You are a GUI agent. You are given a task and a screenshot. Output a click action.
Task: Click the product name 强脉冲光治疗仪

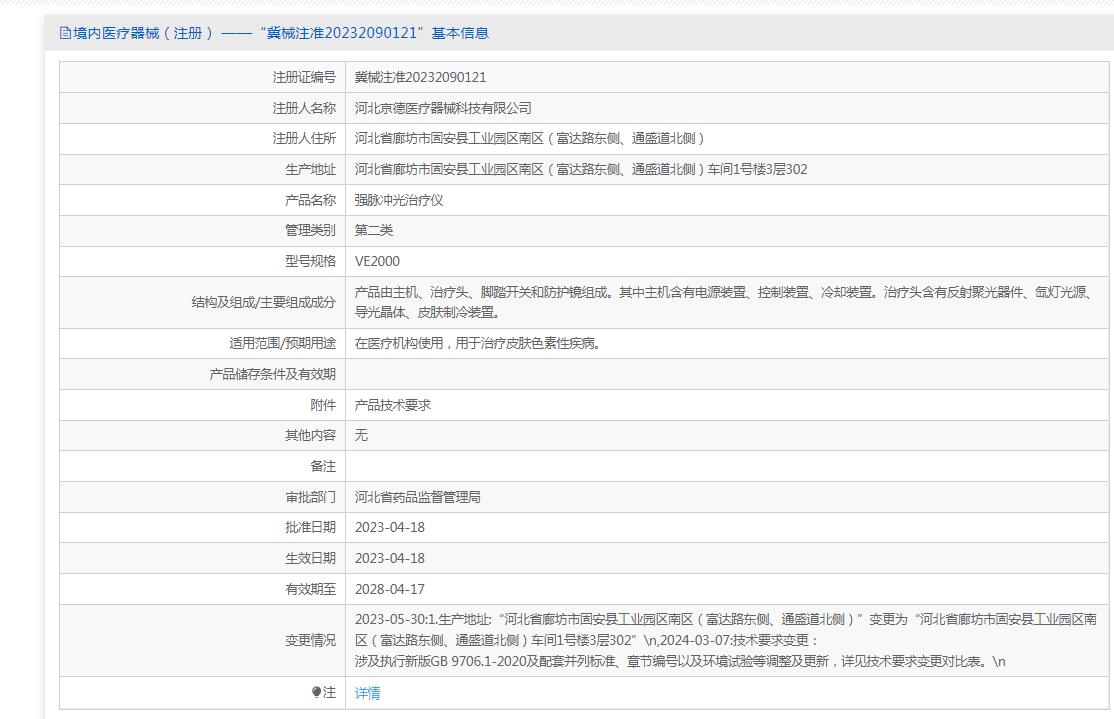point(399,200)
